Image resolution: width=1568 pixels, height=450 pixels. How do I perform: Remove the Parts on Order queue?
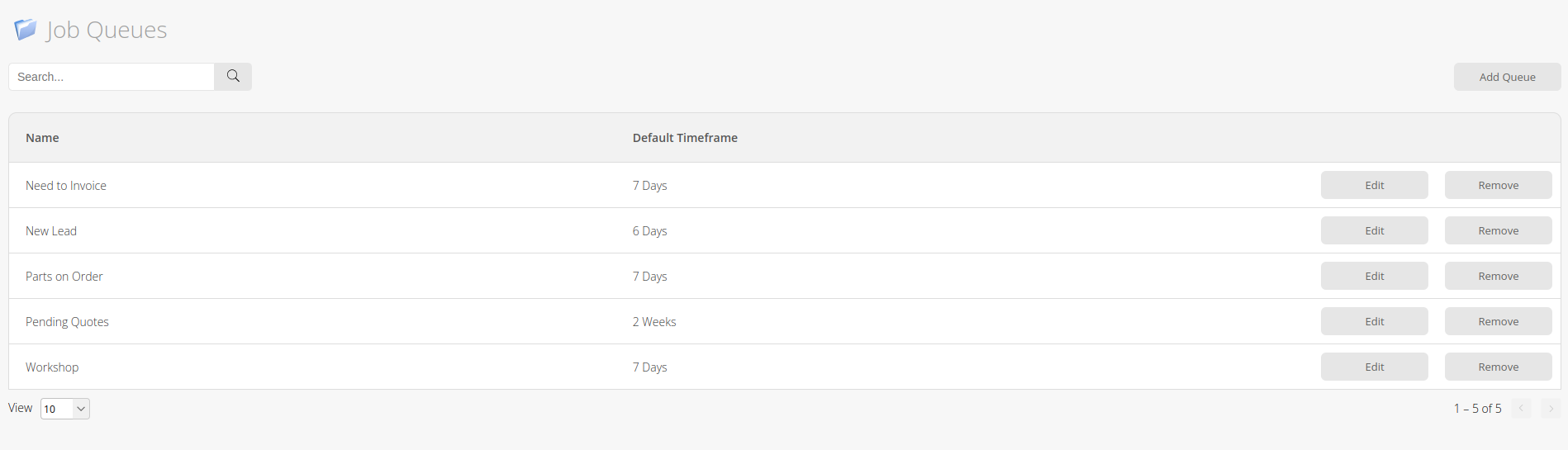[1498, 277]
